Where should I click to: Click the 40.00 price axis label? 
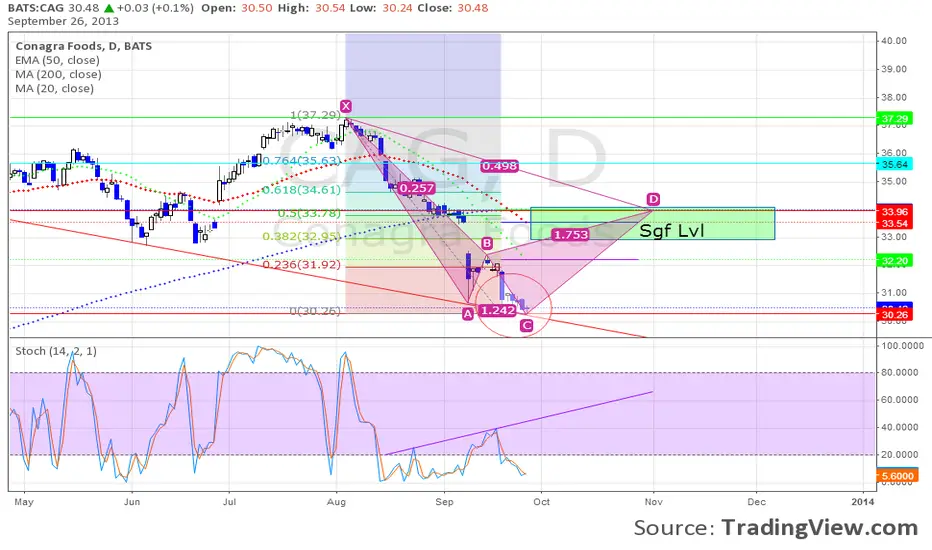[894, 41]
